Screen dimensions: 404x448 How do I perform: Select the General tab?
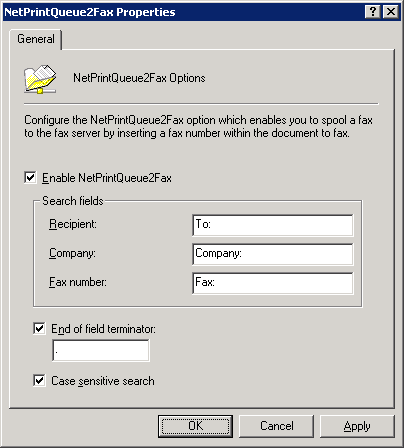pyautogui.click(x=36, y=39)
